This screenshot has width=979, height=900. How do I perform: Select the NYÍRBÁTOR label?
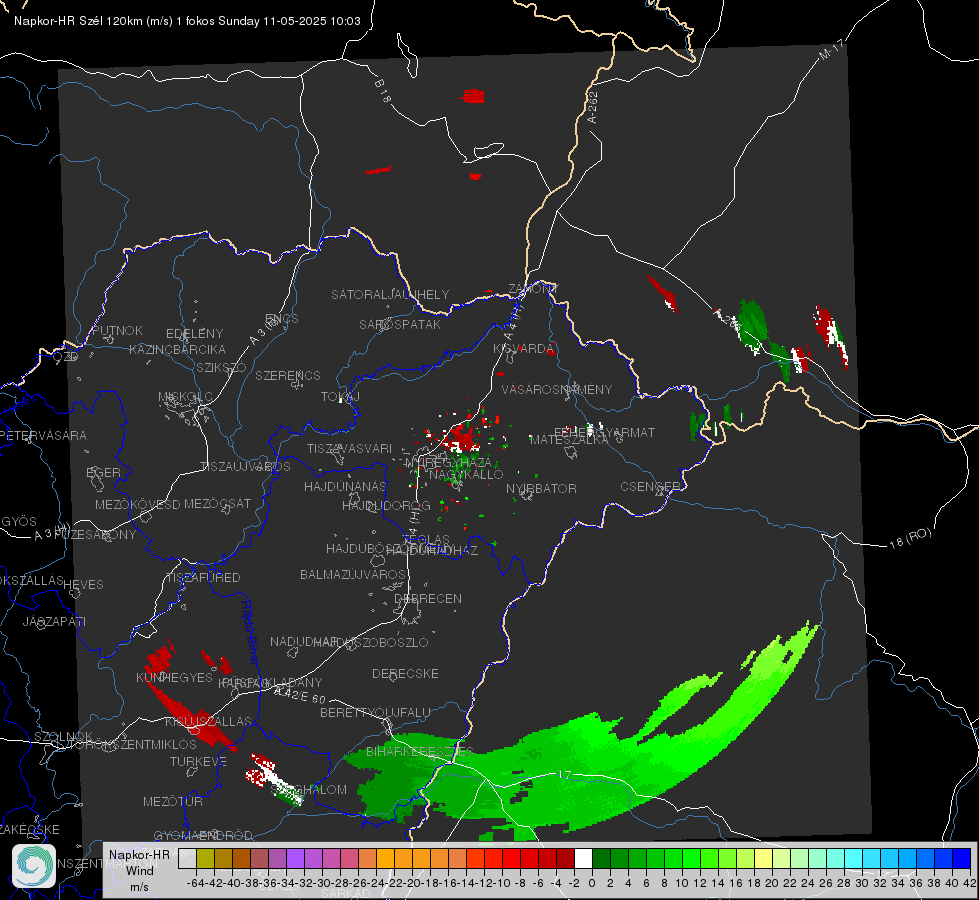[x=541, y=488]
